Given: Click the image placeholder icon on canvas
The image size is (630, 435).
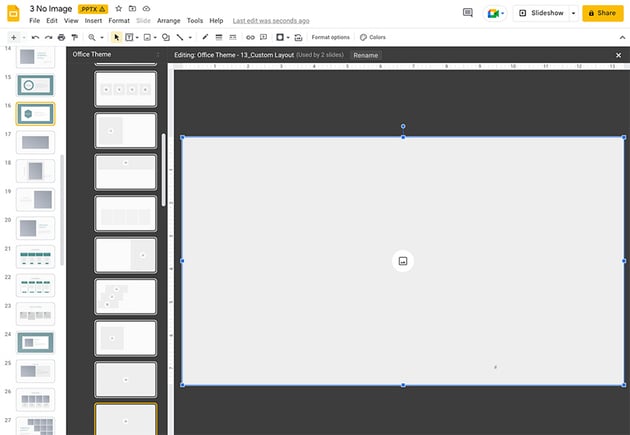Looking at the screenshot, I should coord(403,261).
